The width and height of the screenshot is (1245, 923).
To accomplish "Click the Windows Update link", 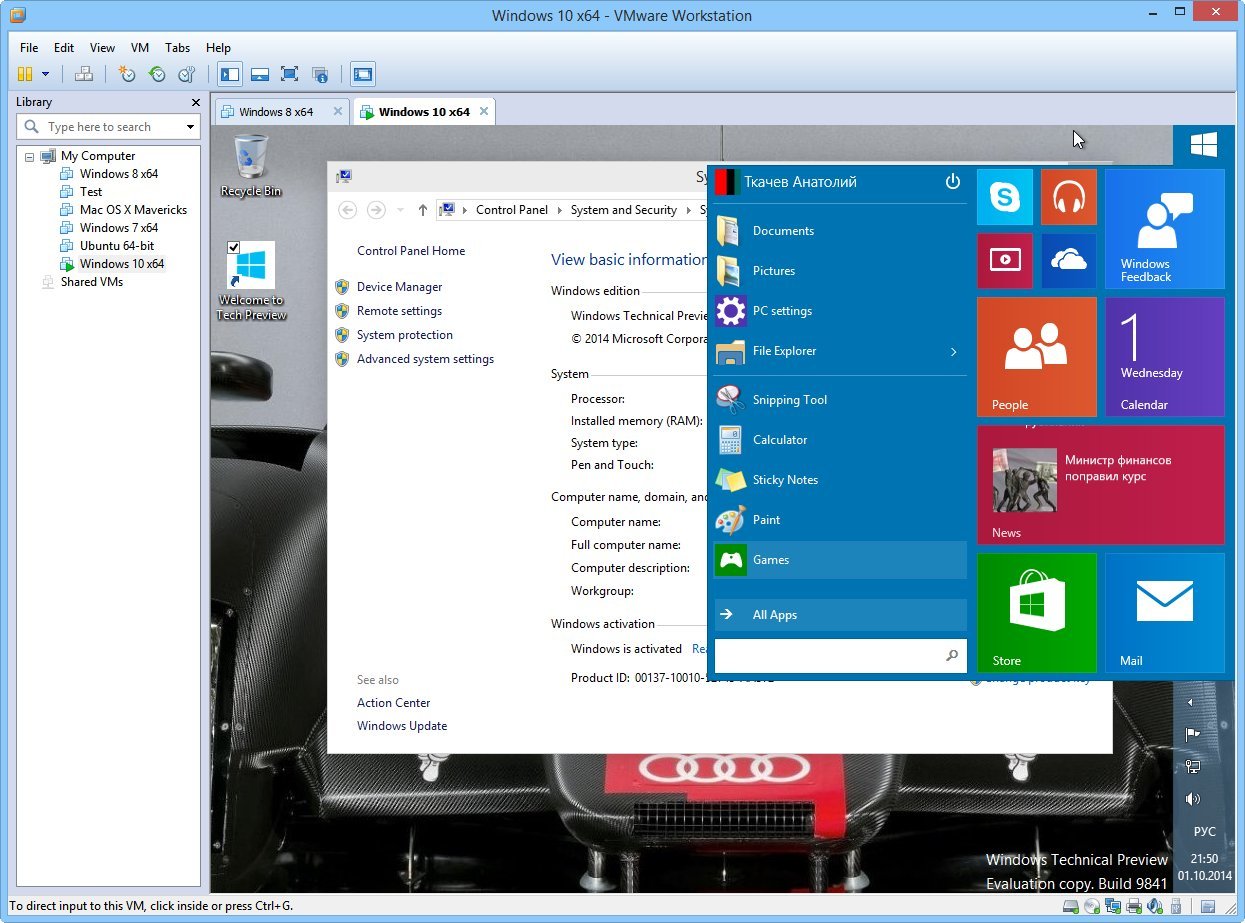I will tap(402, 726).
